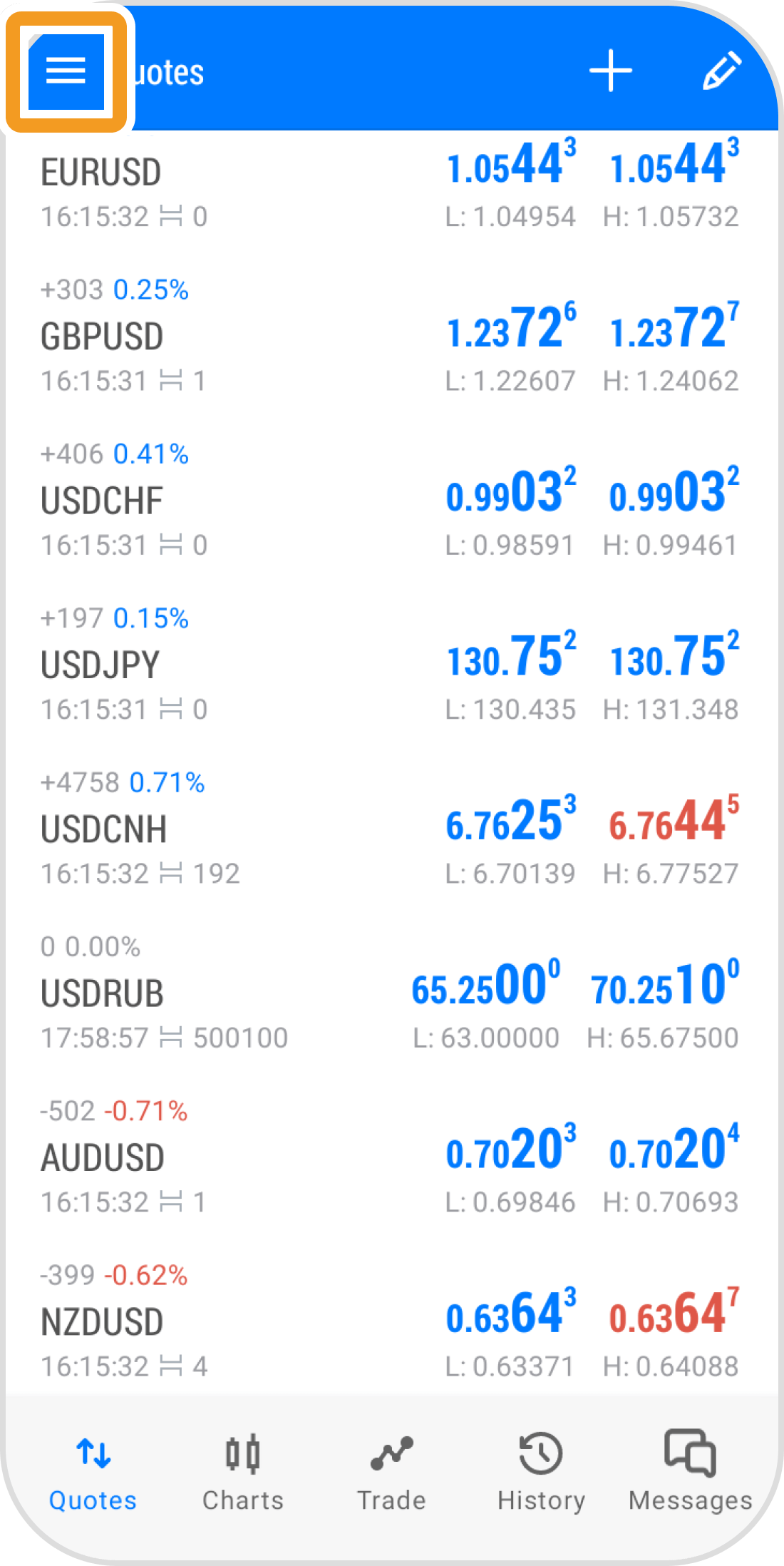The height and width of the screenshot is (1566, 784).
Task: Tap the plus icon to add symbol
Action: pyautogui.click(x=610, y=71)
